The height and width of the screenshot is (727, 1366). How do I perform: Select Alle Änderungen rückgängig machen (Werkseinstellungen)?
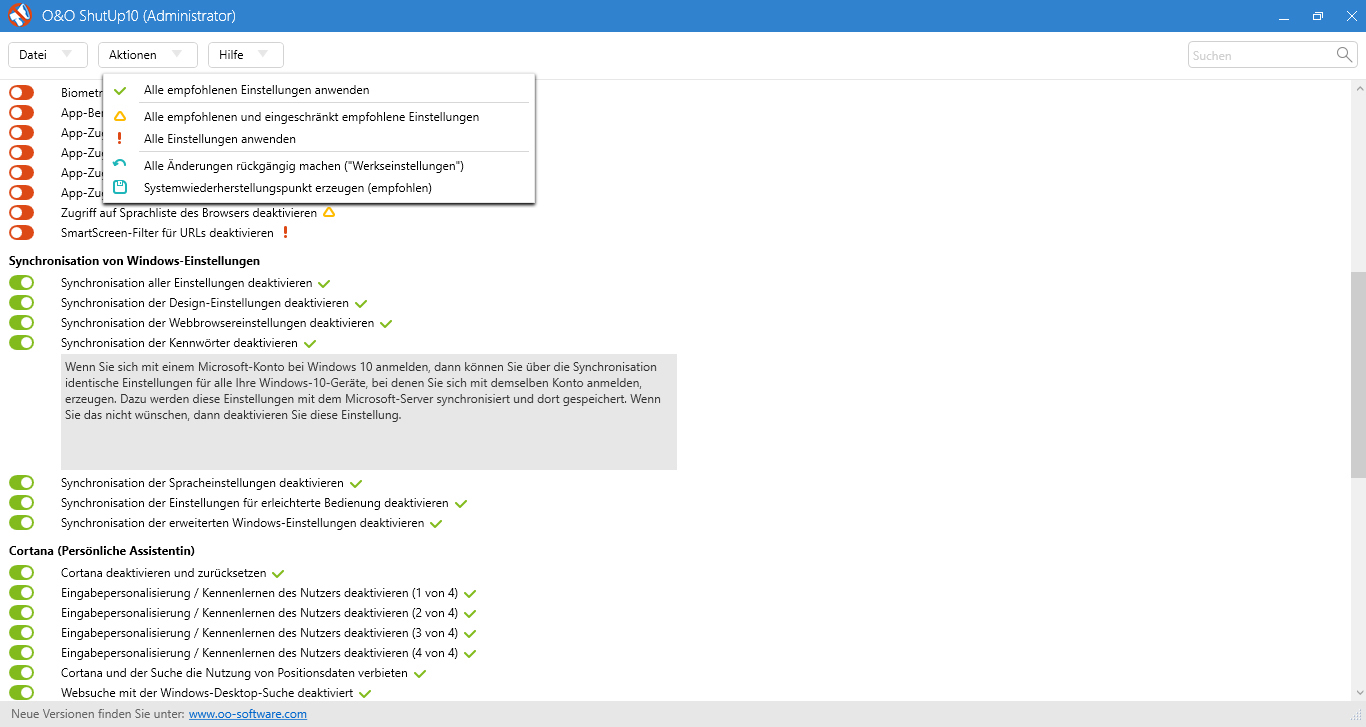click(319, 166)
